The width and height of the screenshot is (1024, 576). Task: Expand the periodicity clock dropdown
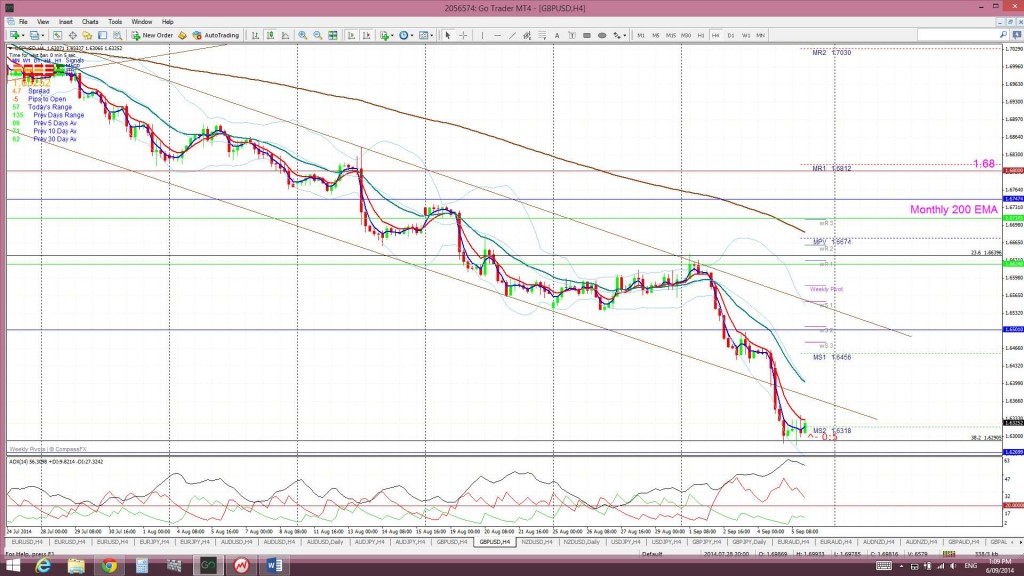click(x=412, y=35)
